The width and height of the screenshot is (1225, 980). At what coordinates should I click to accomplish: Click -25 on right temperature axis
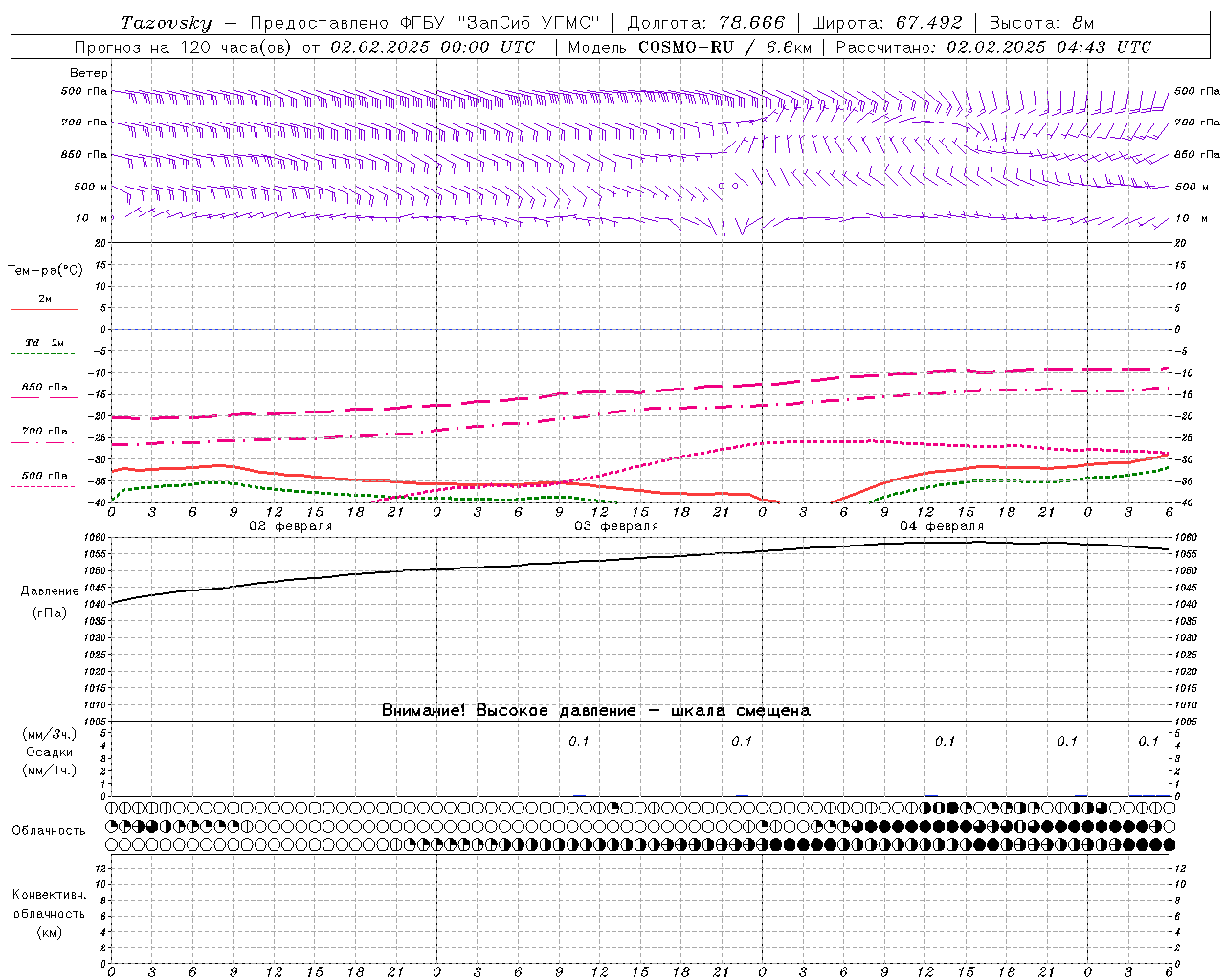1184,438
